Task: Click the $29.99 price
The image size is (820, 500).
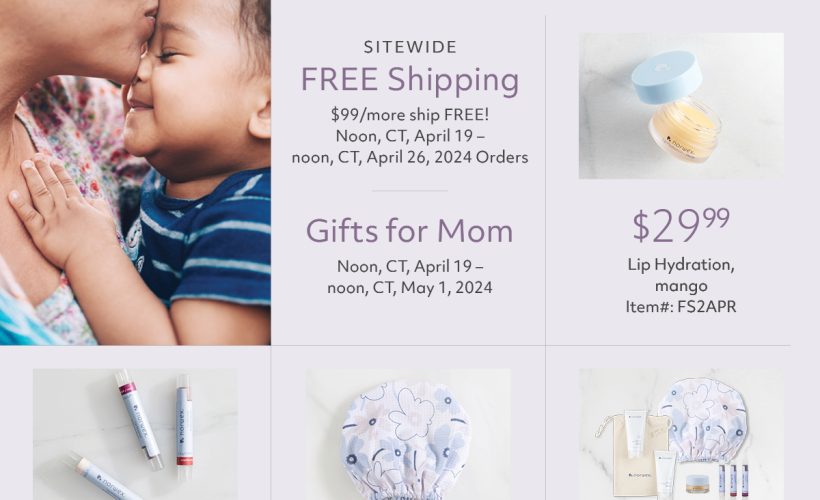Action: coord(680,226)
